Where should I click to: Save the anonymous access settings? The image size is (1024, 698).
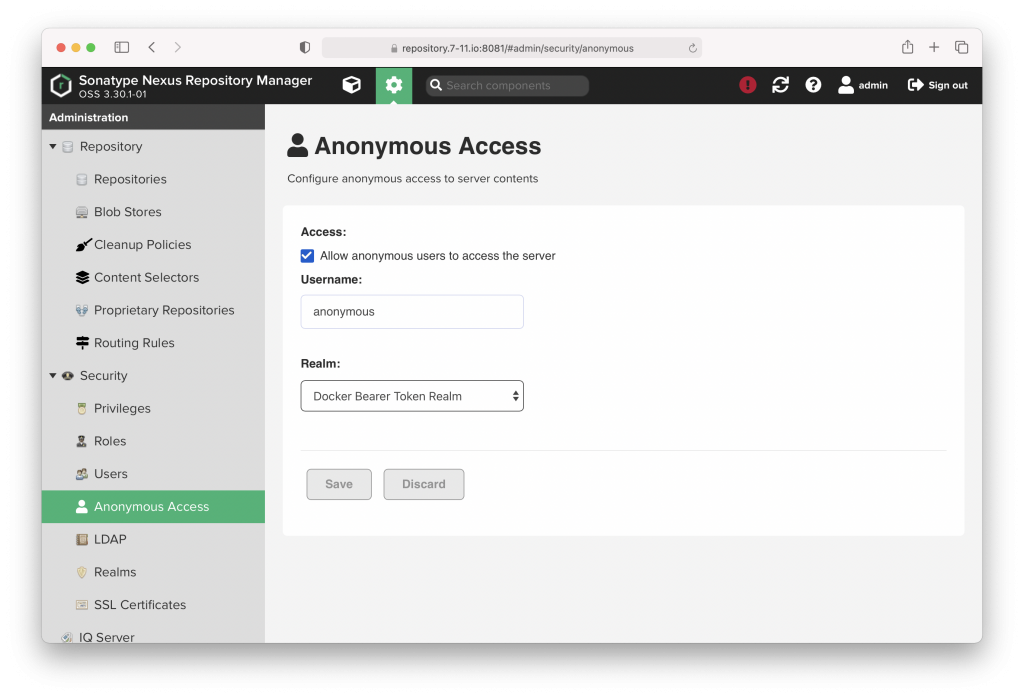tap(338, 484)
